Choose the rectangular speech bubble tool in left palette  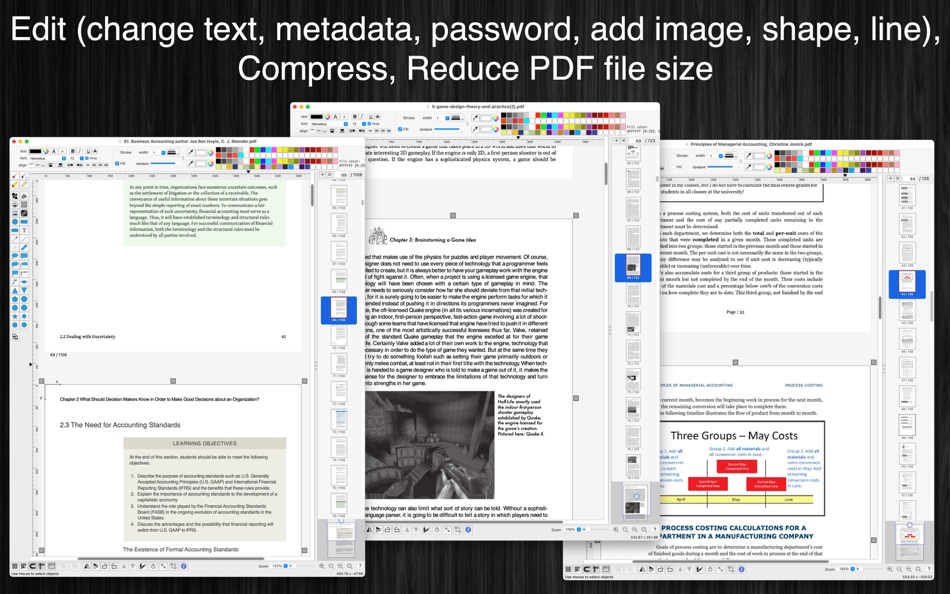tap(24, 256)
